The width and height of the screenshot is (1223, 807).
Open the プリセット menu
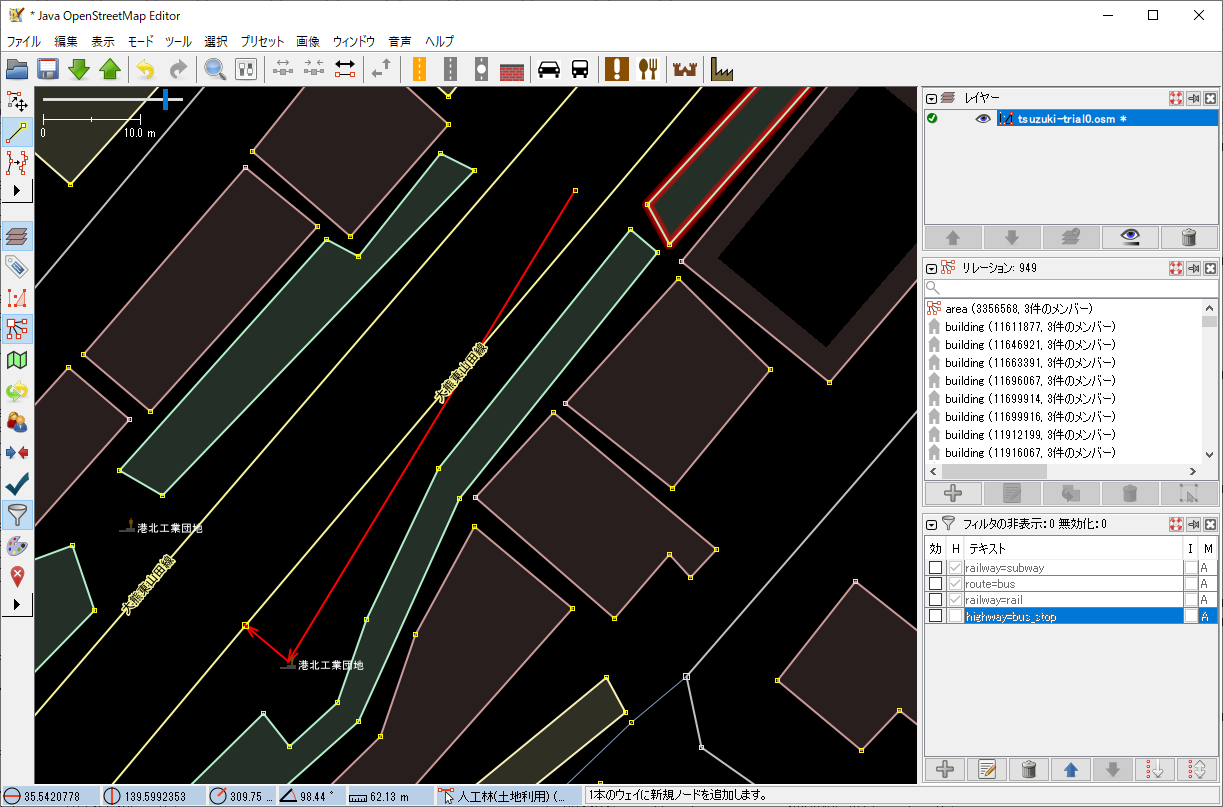[262, 42]
